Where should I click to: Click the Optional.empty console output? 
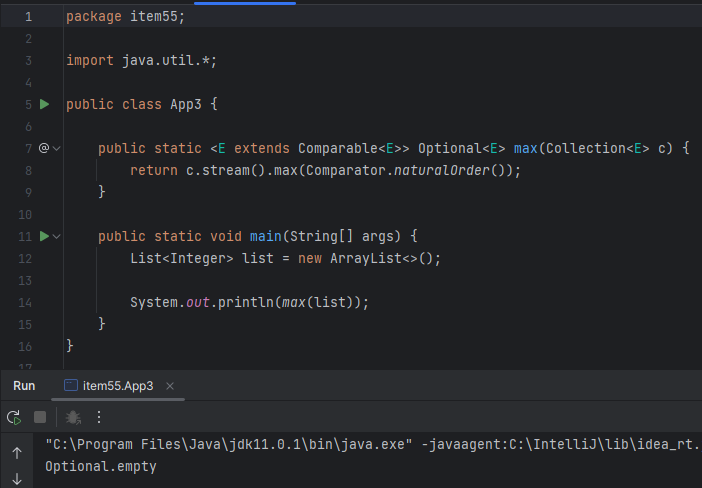tap(101, 467)
